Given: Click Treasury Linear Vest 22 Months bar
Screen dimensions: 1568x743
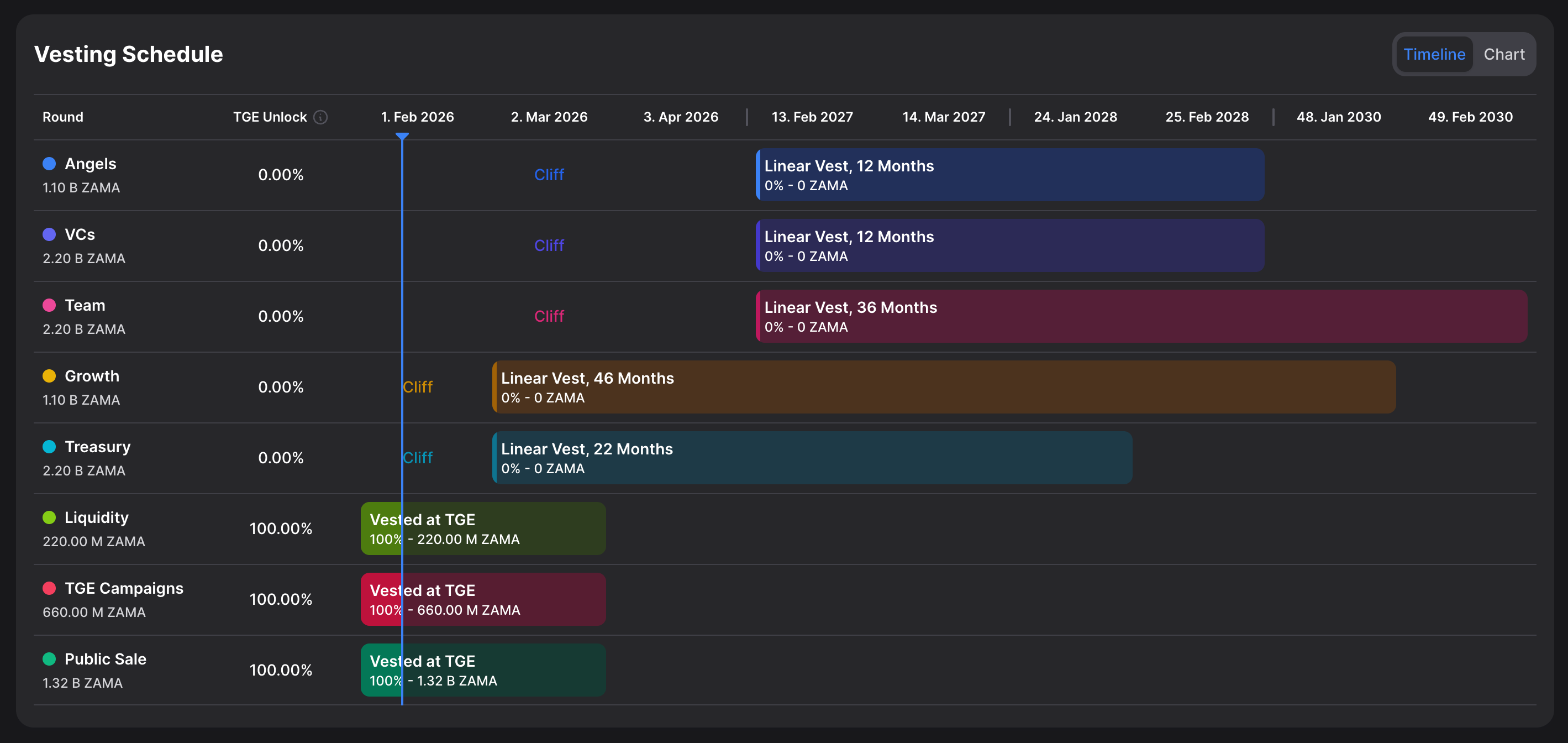Looking at the screenshot, I should [812, 457].
